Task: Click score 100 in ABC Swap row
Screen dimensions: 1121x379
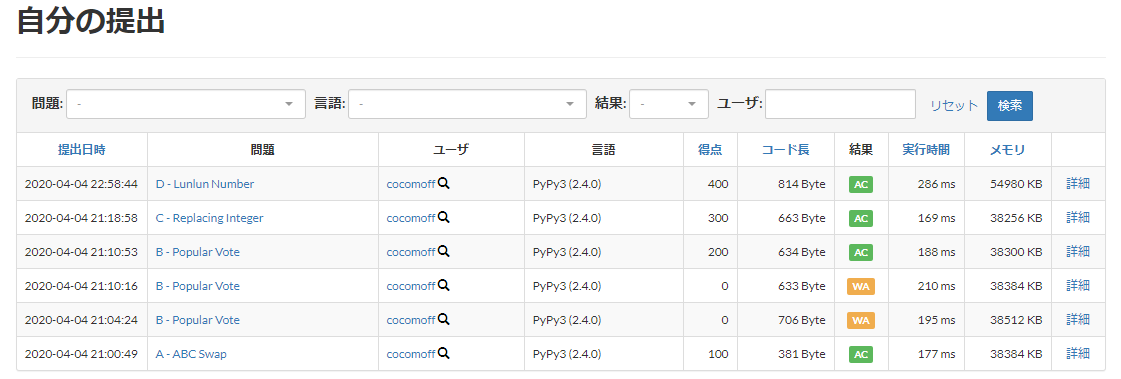Action: [718, 354]
